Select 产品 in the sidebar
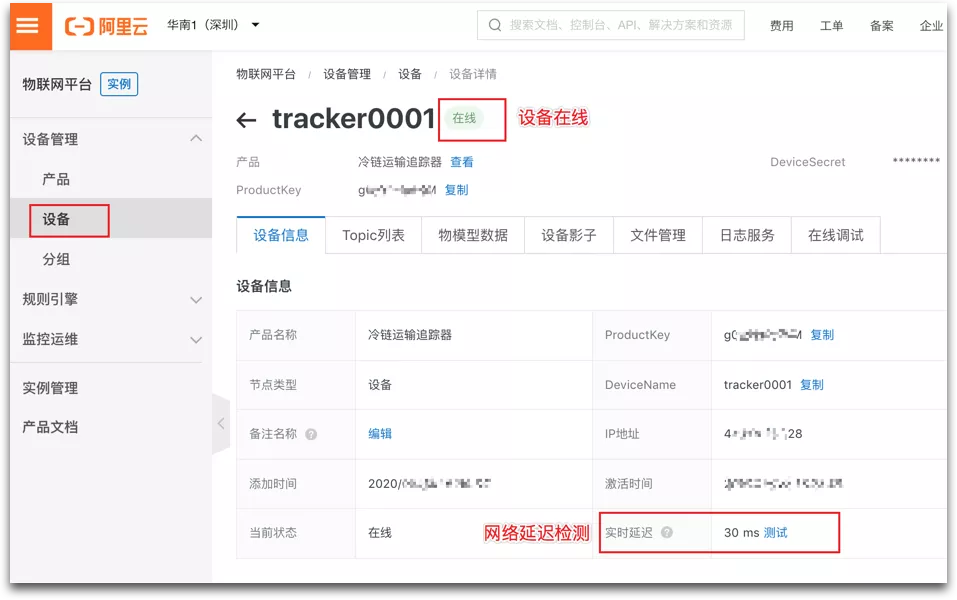 click(x=56, y=179)
